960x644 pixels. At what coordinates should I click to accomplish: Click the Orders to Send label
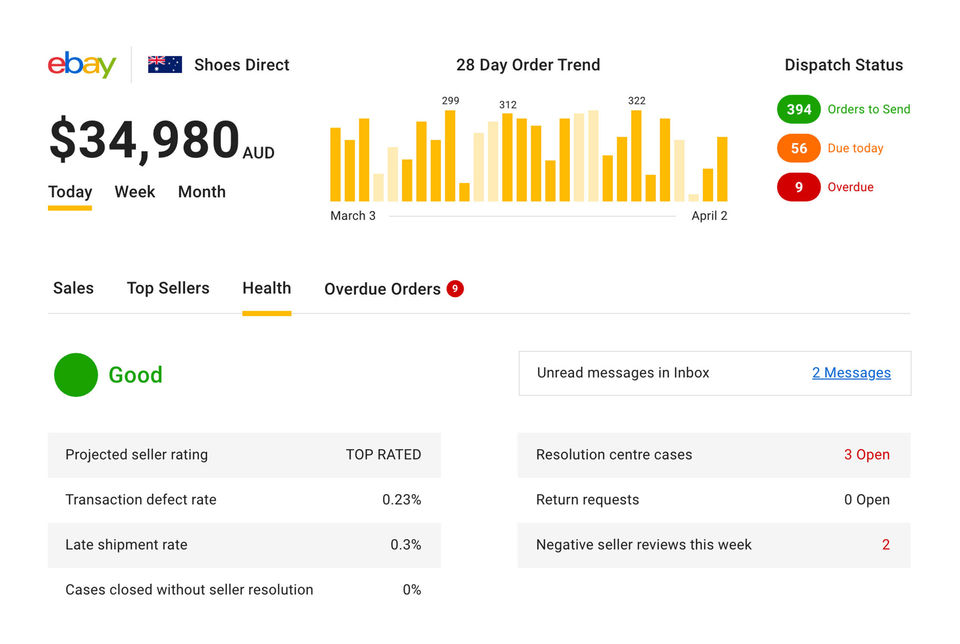coord(869,109)
